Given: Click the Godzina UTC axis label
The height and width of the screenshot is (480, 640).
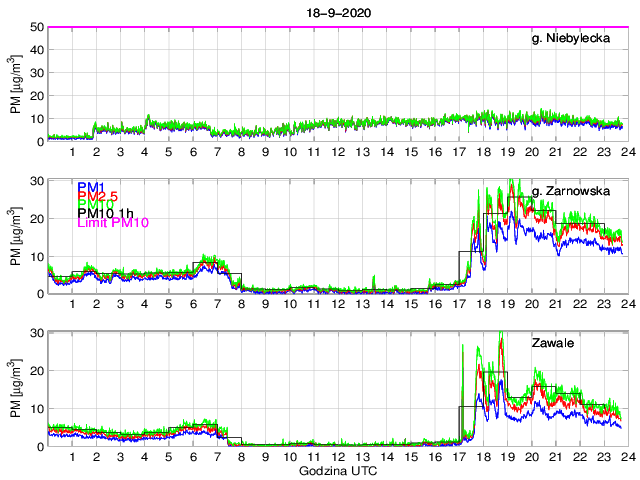Looking at the screenshot, I should [335, 470].
